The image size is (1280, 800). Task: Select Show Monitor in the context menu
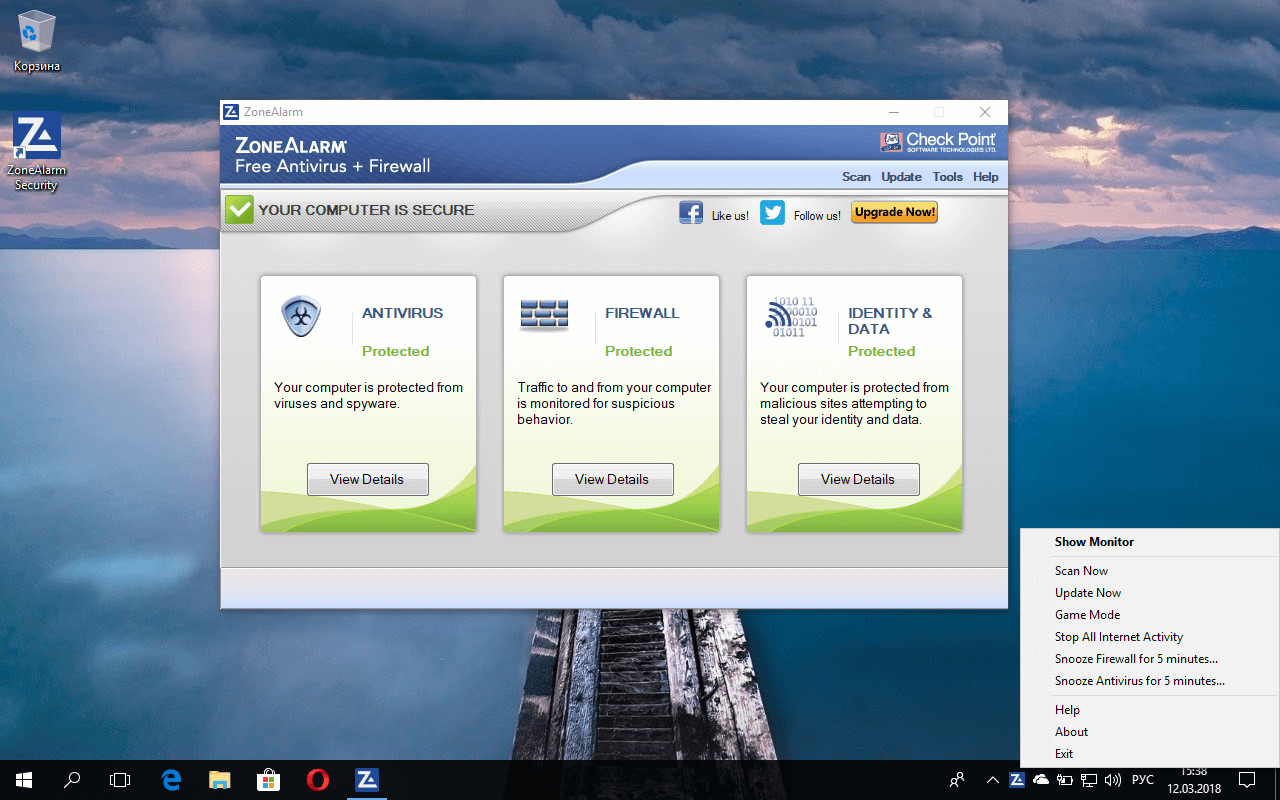coord(1094,541)
